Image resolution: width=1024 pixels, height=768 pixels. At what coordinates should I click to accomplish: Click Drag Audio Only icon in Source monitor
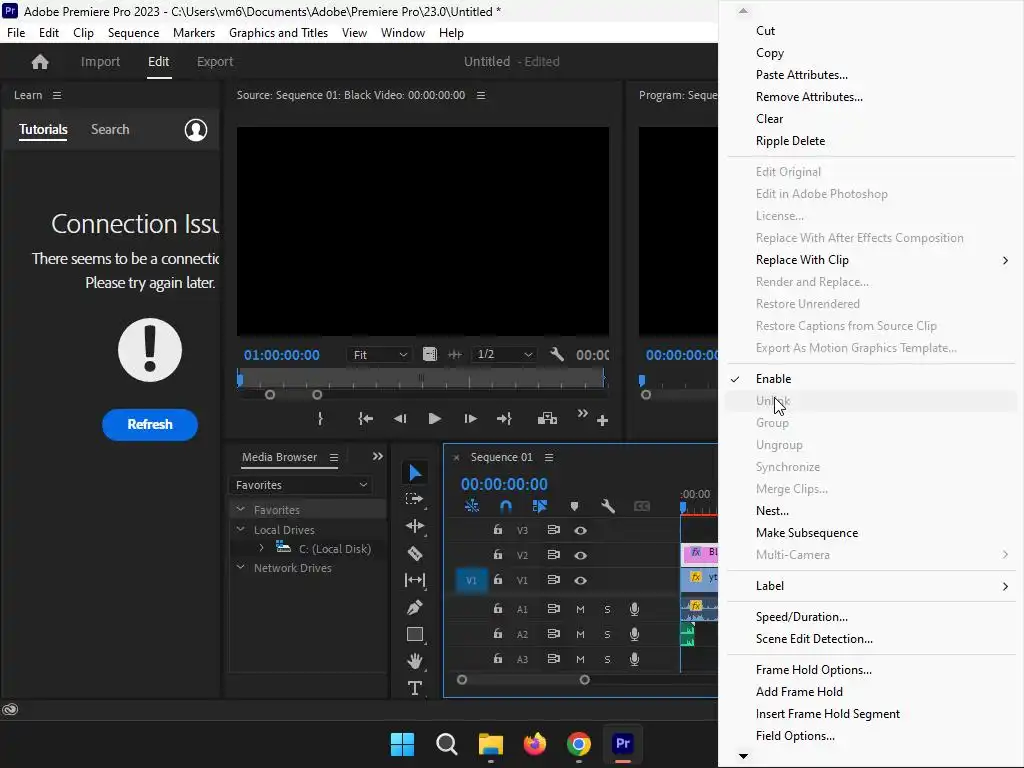455,354
